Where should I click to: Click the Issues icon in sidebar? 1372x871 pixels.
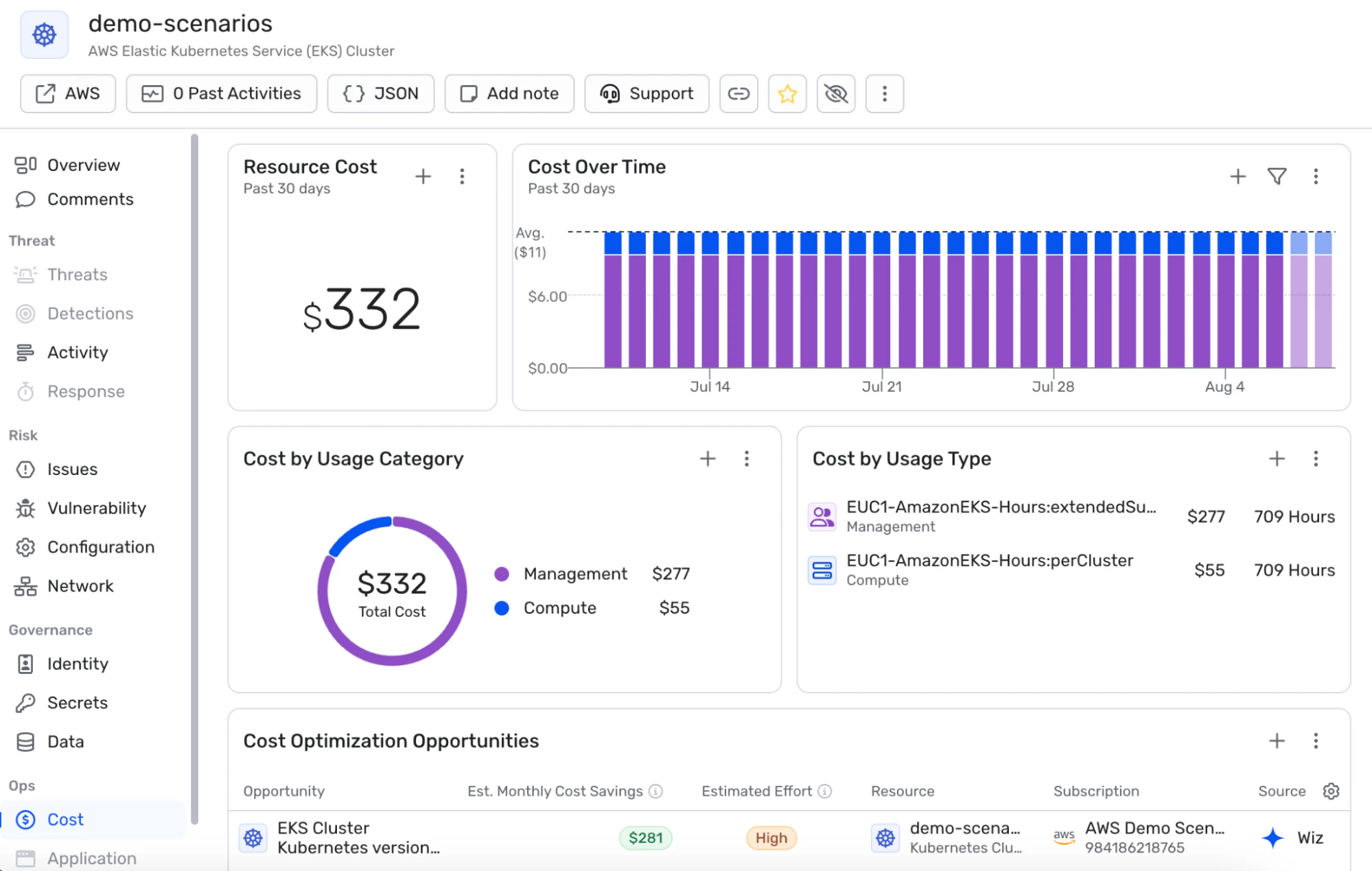[25, 469]
